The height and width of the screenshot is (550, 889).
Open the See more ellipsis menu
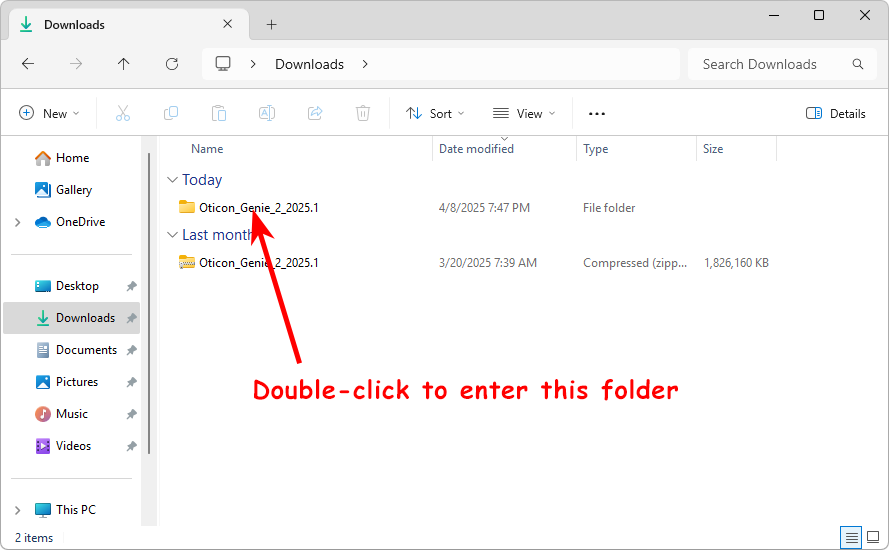click(x=597, y=114)
